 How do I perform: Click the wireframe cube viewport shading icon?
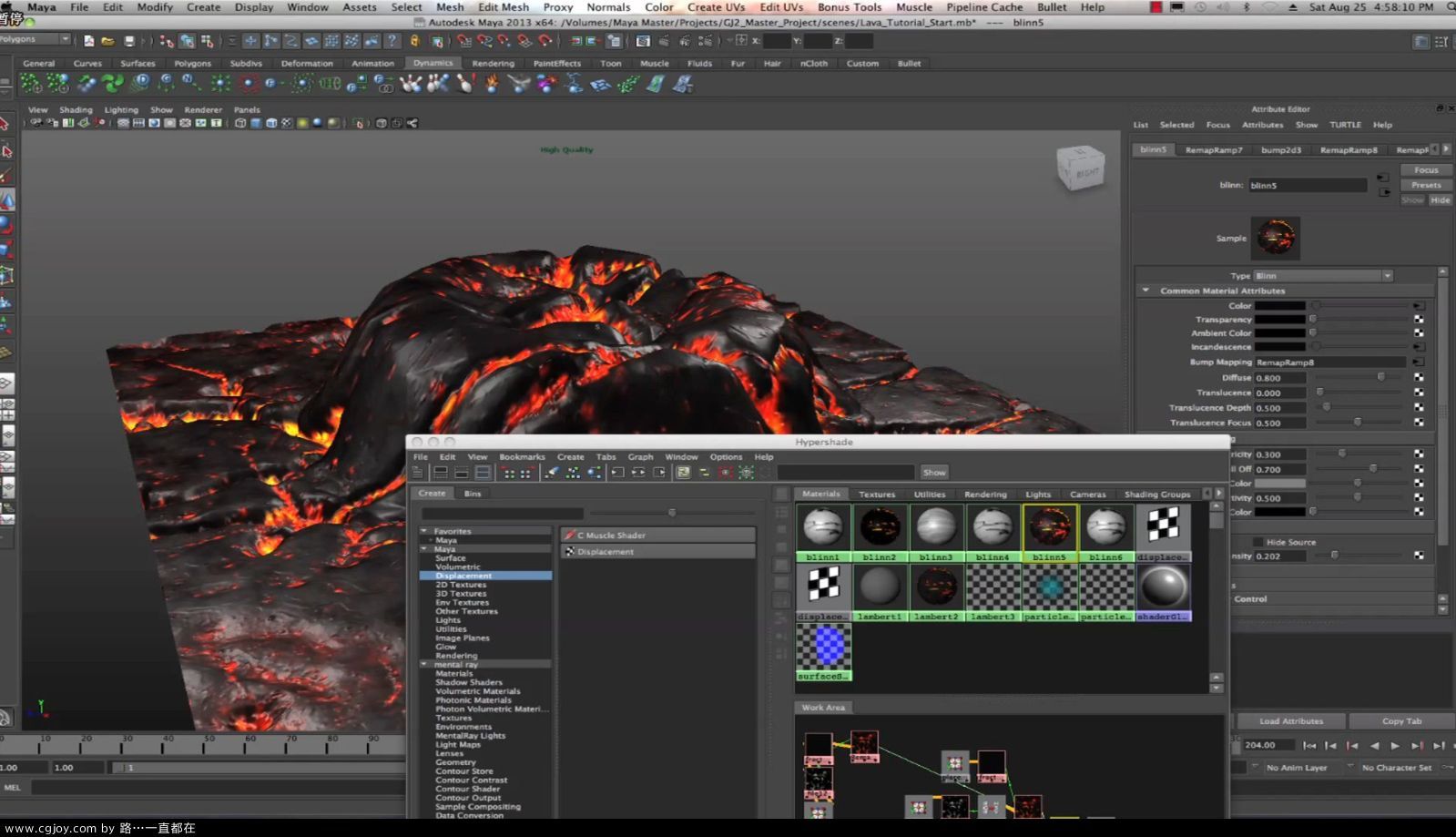[x=240, y=123]
